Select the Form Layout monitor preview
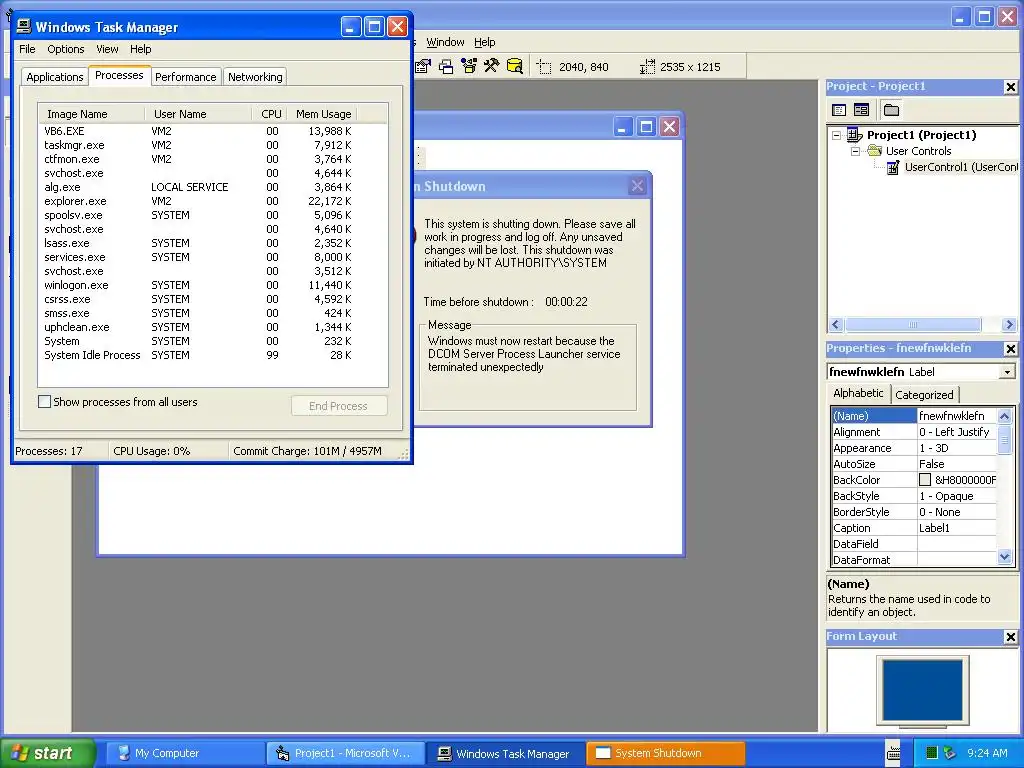 point(923,691)
